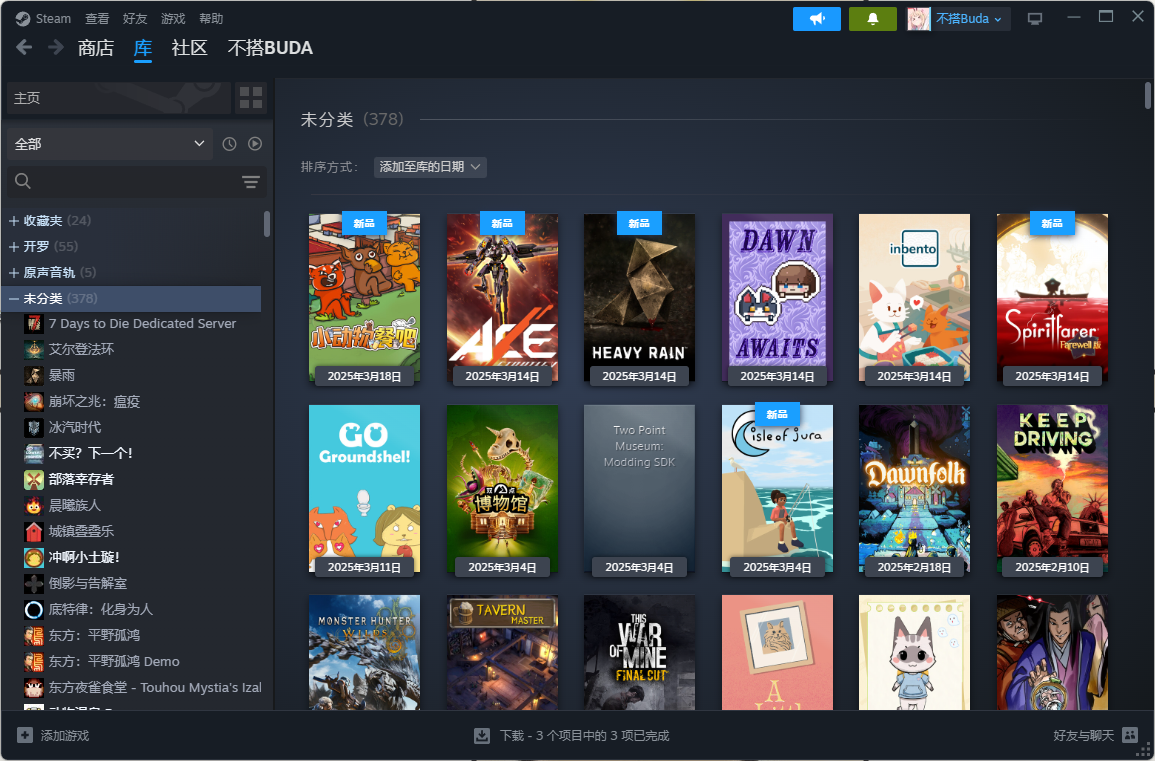The height and width of the screenshot is (761, 1155).
Task: Click the 添加游戏 plus icon
Action: 25,735
